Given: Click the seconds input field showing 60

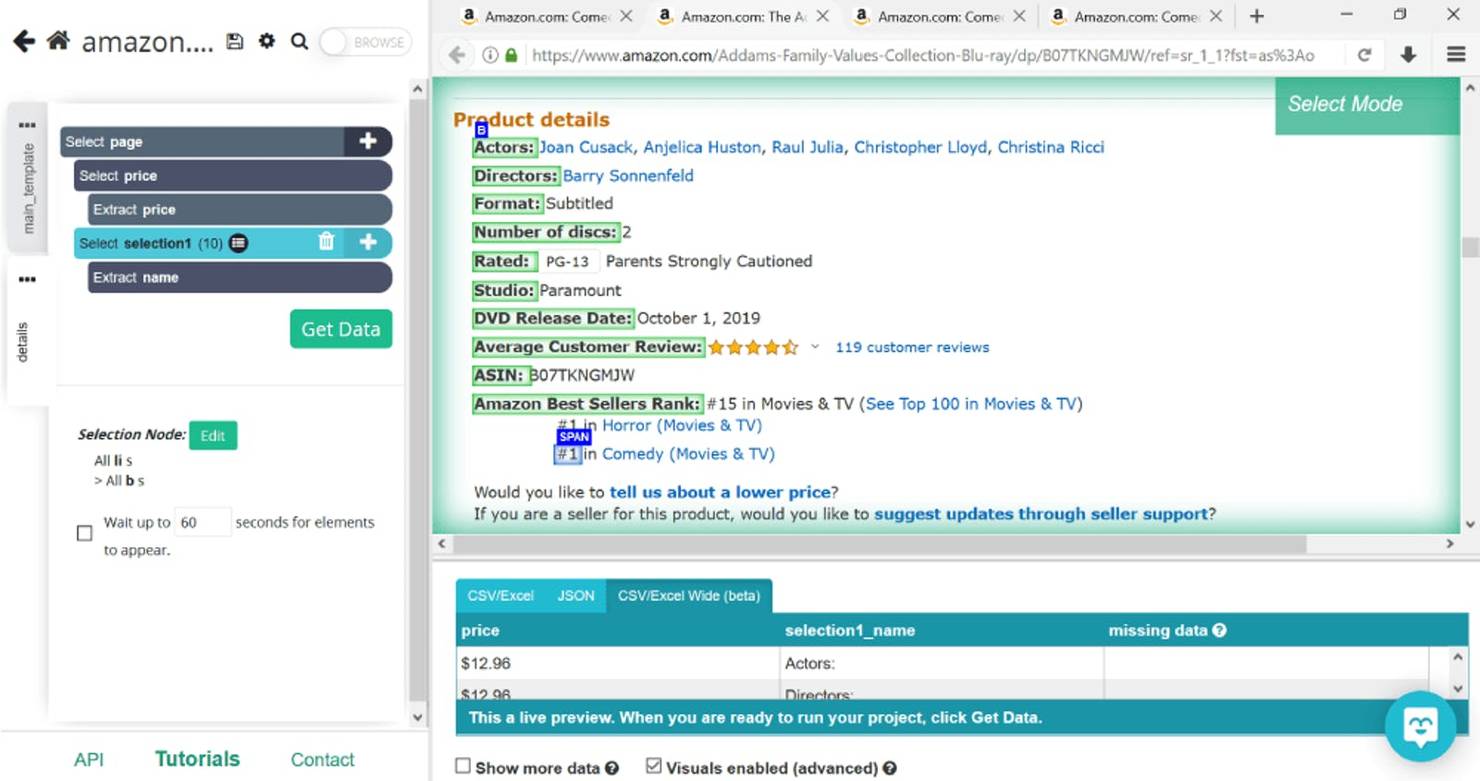Looking at the screenshot, I should pyautogui.click(x=202, y=522).
